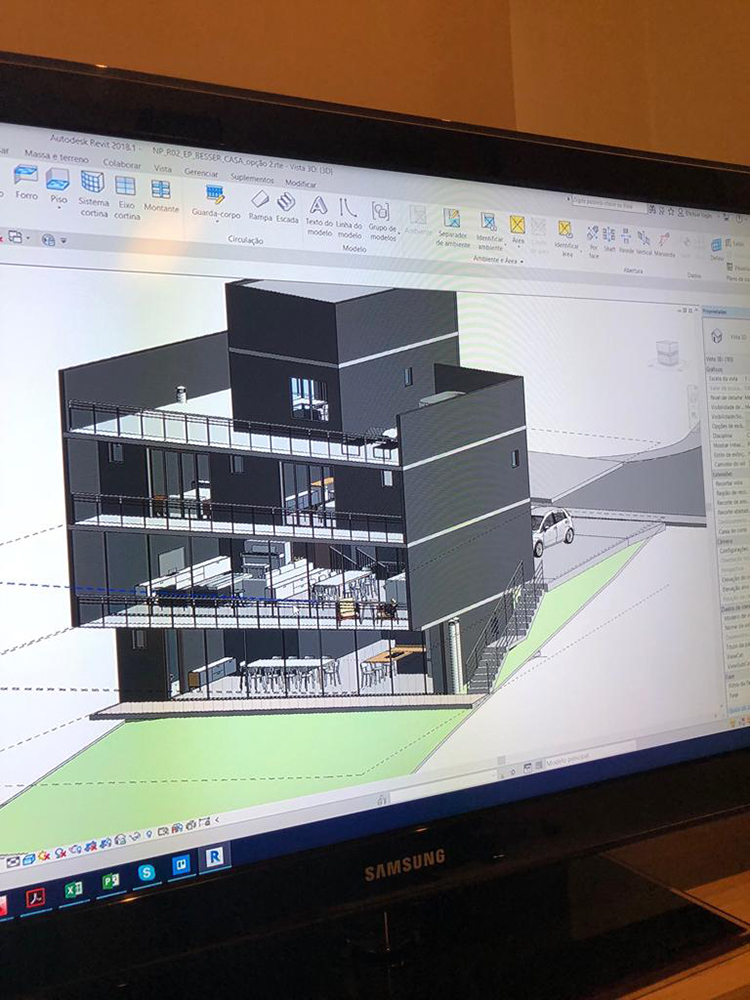Open the Vista ribbon tab
The image size is (750, 1000).
coord(163,168)
